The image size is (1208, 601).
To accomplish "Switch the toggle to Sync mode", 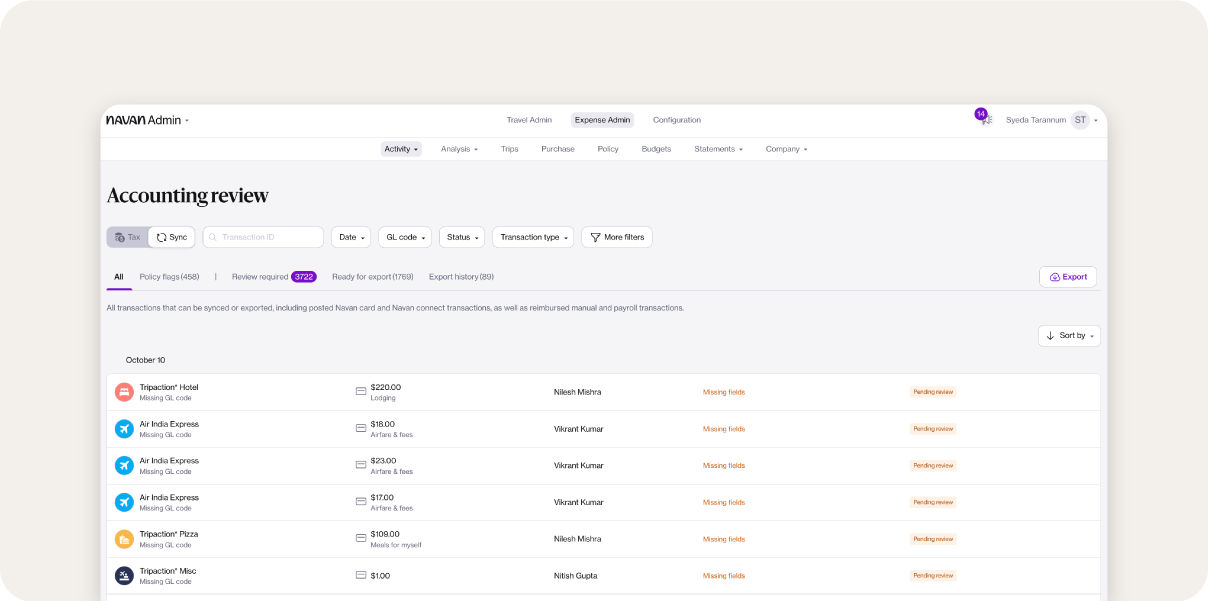I will point(172,237).
